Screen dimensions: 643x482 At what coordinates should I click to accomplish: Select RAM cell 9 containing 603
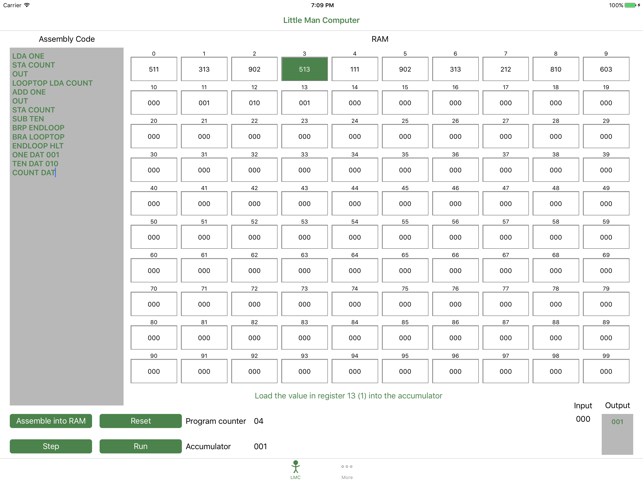tap(606, 69)
